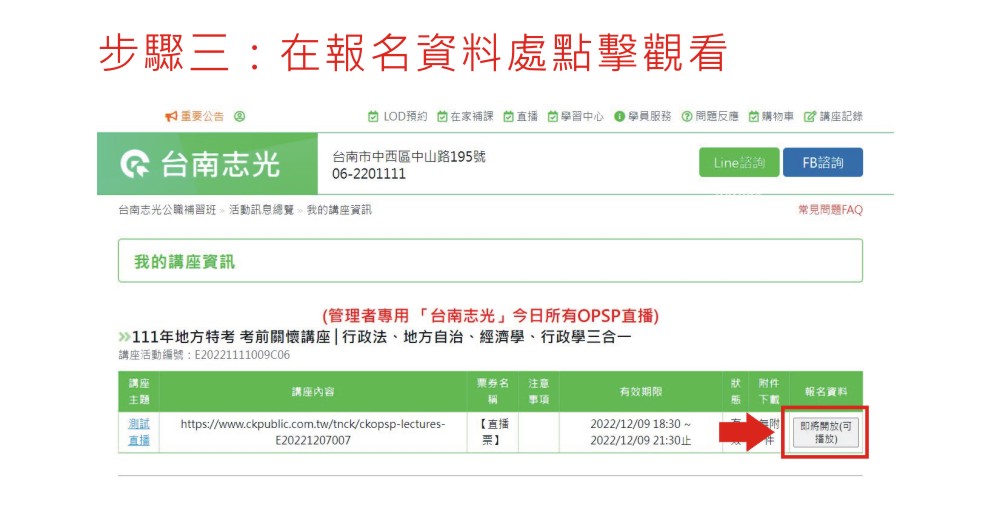
Task: Click the 學員服務 info icon
Action: pyautogui.click(x=619, y=116)
